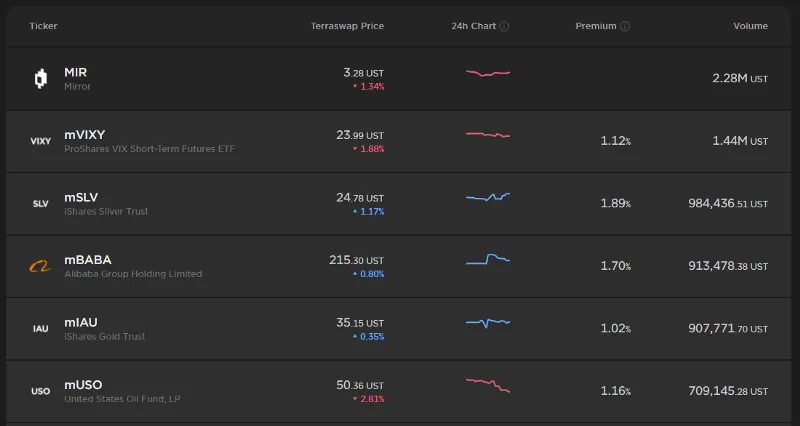Click the info icon beside Premium header
This screenshot has width=800, height=426.
(x=624, y=26)
